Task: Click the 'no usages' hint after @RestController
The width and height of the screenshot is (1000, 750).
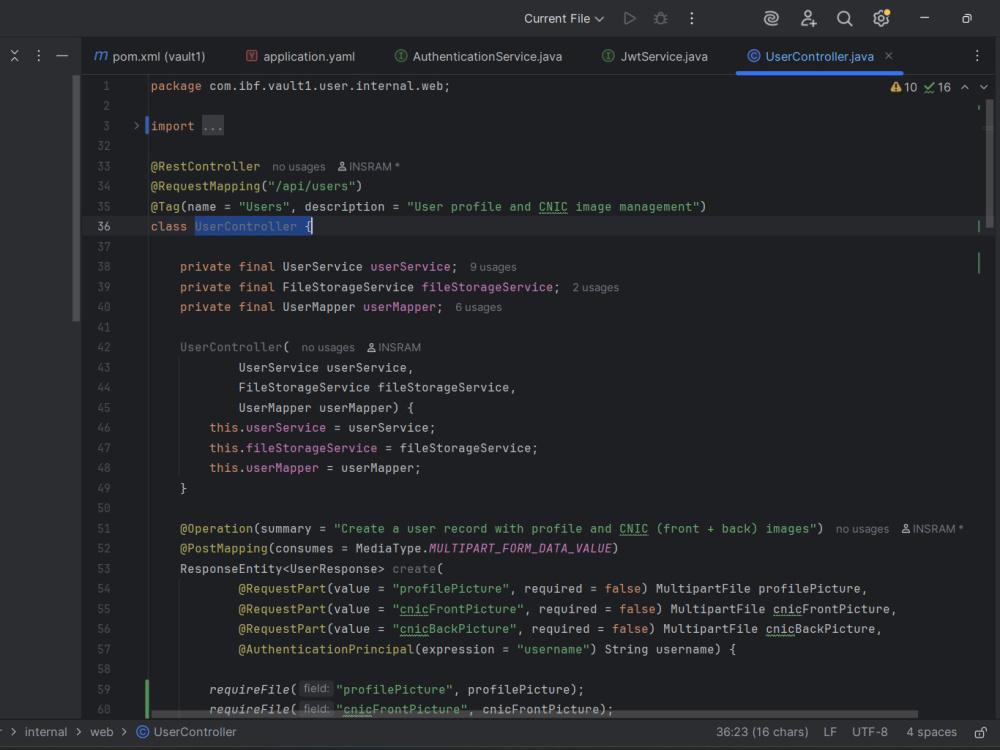Action: coord(298,166)
